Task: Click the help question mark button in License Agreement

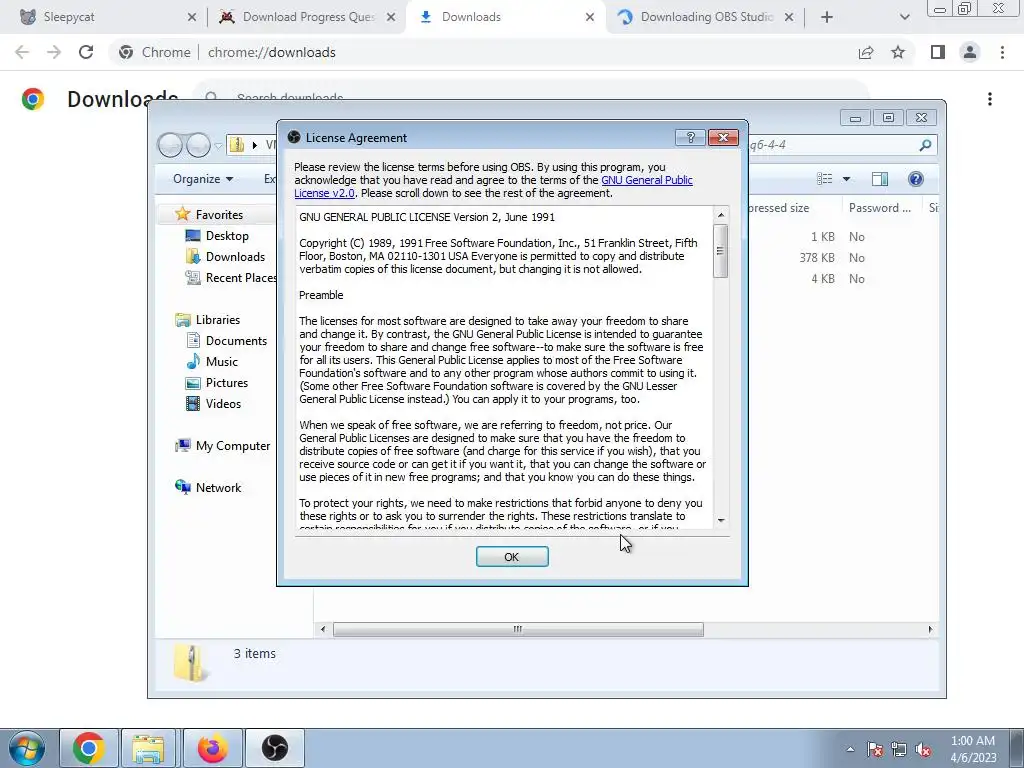Action: [690, 137]
